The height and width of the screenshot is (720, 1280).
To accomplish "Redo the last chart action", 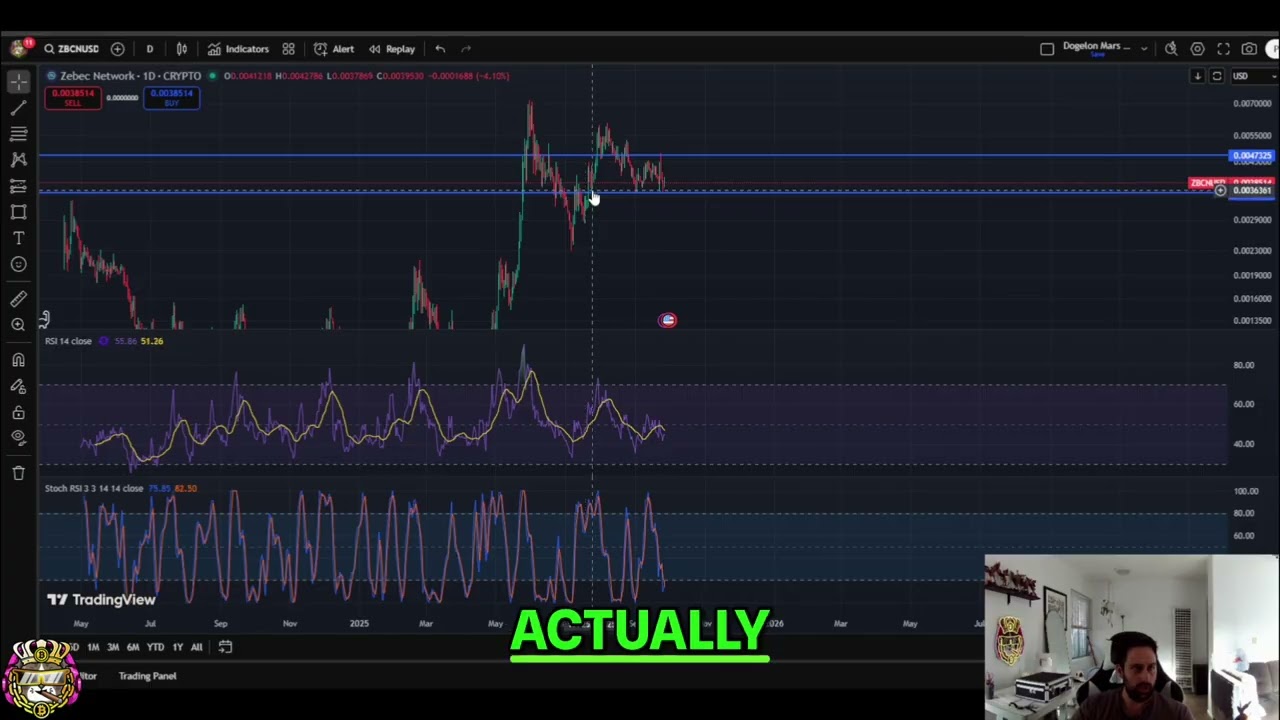I will (466, 49).
